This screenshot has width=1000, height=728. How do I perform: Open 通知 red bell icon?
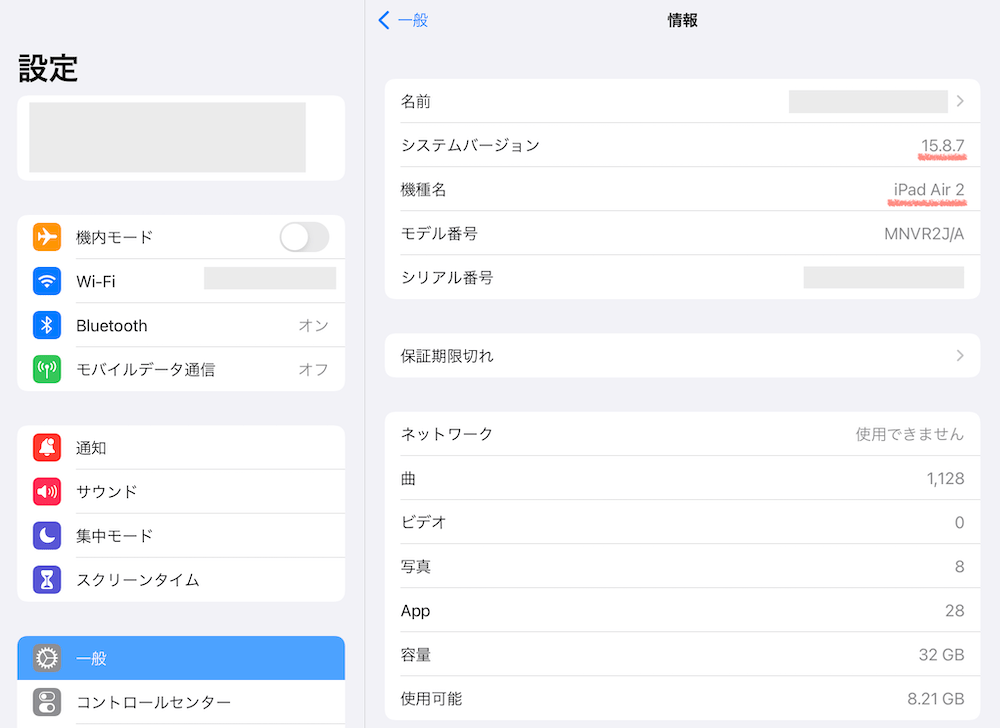[x=47, y=448]
